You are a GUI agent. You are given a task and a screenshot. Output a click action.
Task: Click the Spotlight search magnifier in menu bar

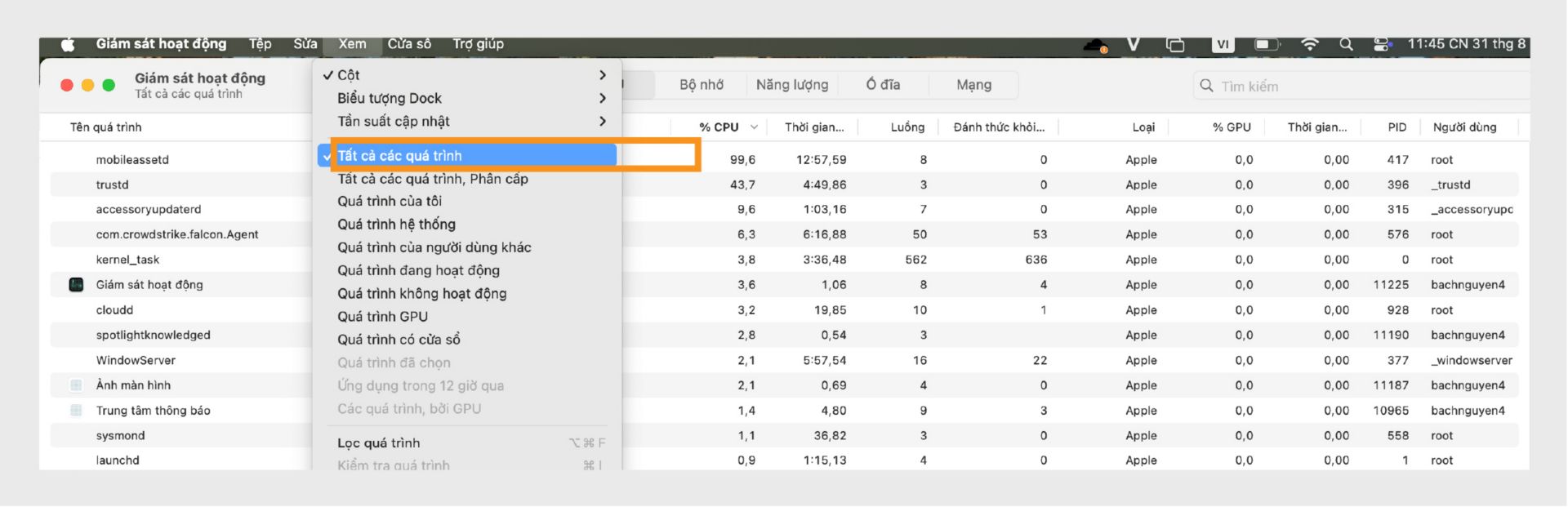(x=1346, y=45)
